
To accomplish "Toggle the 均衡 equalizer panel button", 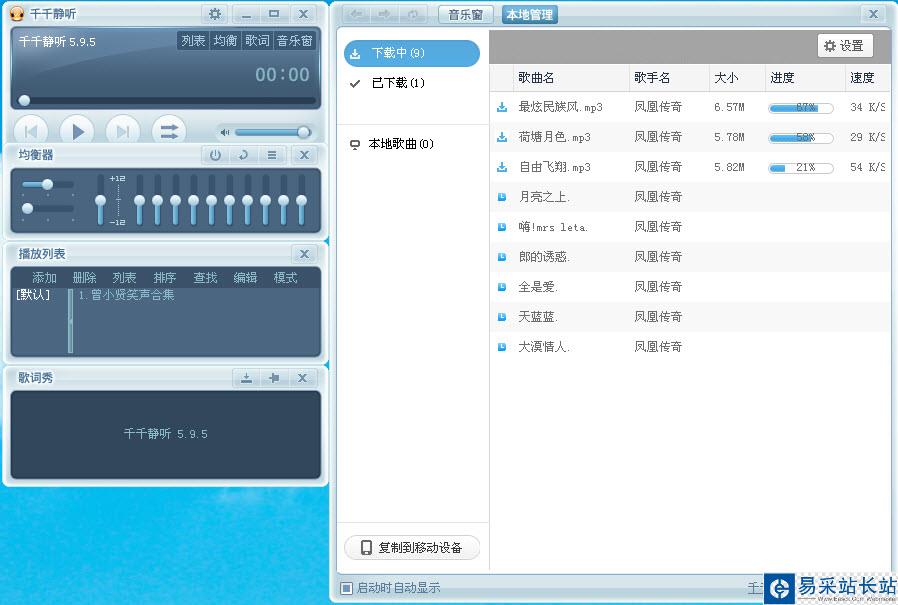I will pyautogui.click(x=225, y=41).
